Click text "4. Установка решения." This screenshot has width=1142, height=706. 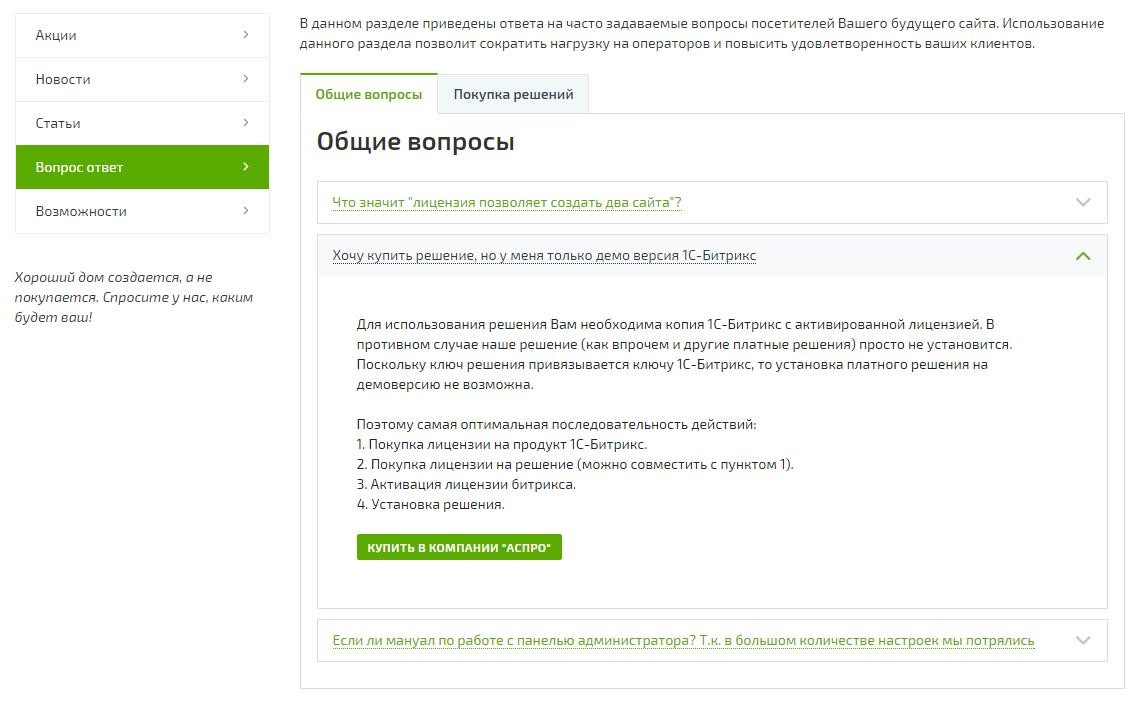pyautogui.click(x=430, y=504)
